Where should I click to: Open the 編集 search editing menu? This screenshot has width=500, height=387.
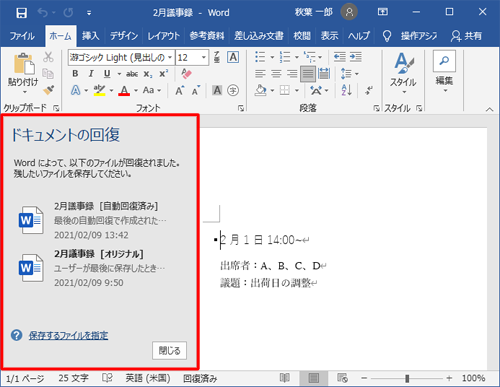pos(444,72)
